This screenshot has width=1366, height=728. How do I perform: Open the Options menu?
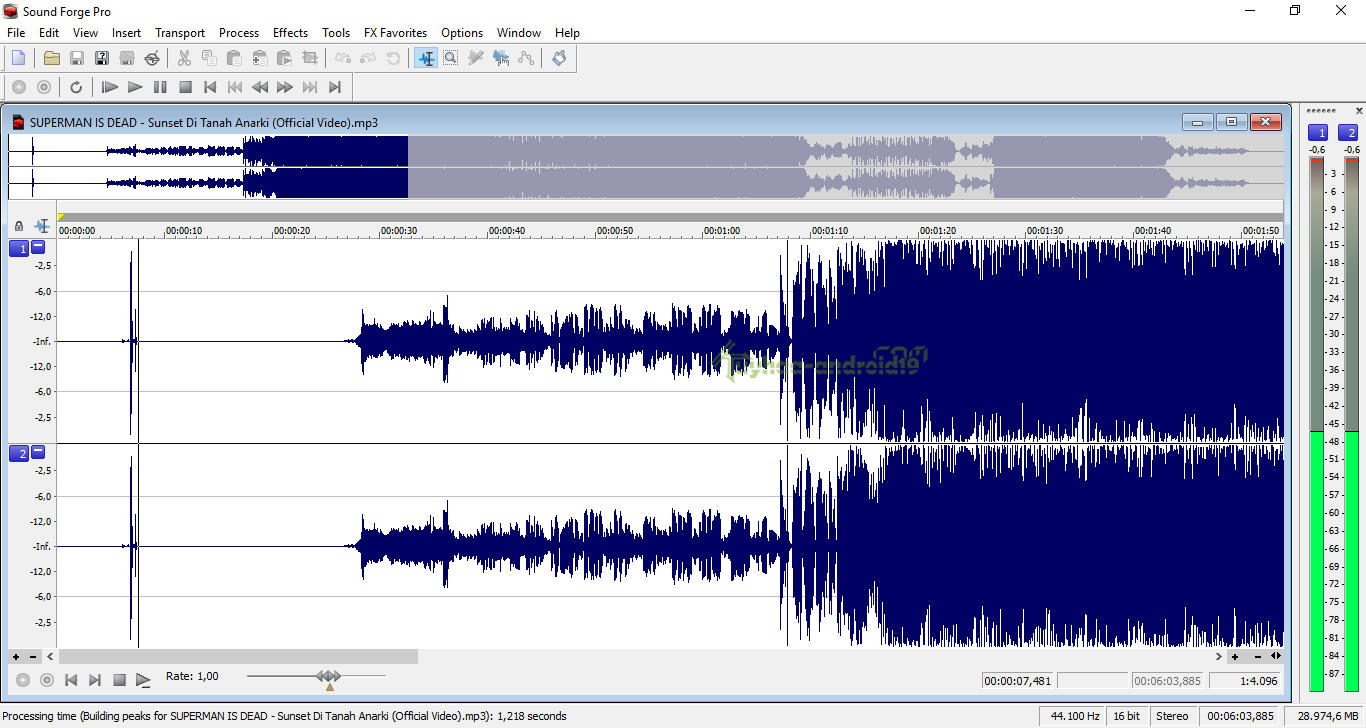(462, 33)
